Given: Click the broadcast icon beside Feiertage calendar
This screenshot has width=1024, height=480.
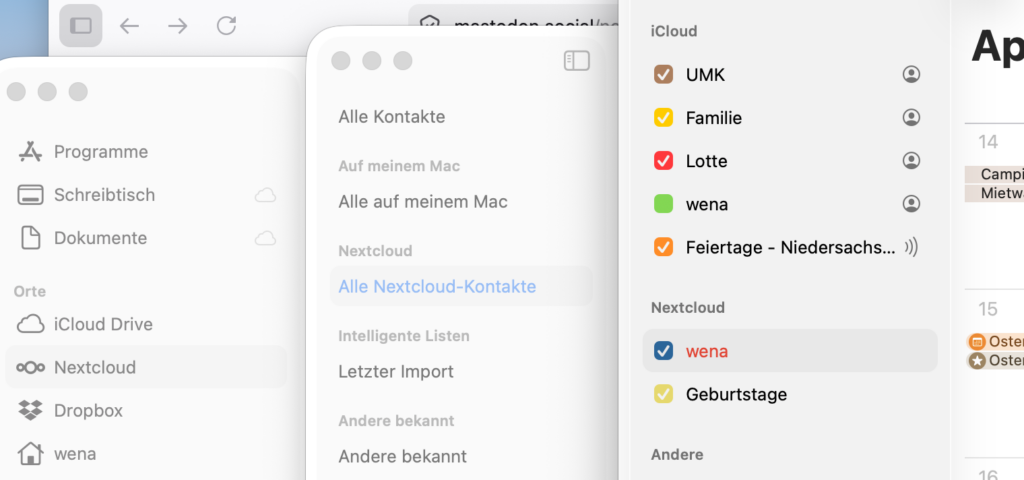Looking at the screenshot, I should coord(910,247).
